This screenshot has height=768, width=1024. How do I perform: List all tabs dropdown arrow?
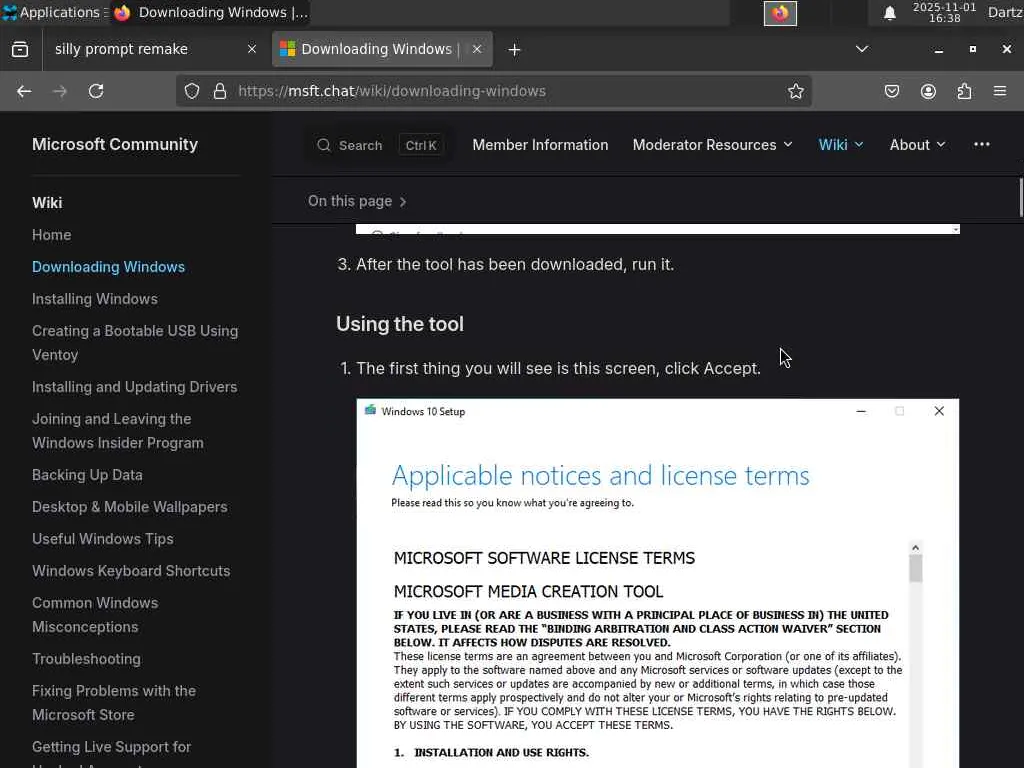[x=862, y=49]
